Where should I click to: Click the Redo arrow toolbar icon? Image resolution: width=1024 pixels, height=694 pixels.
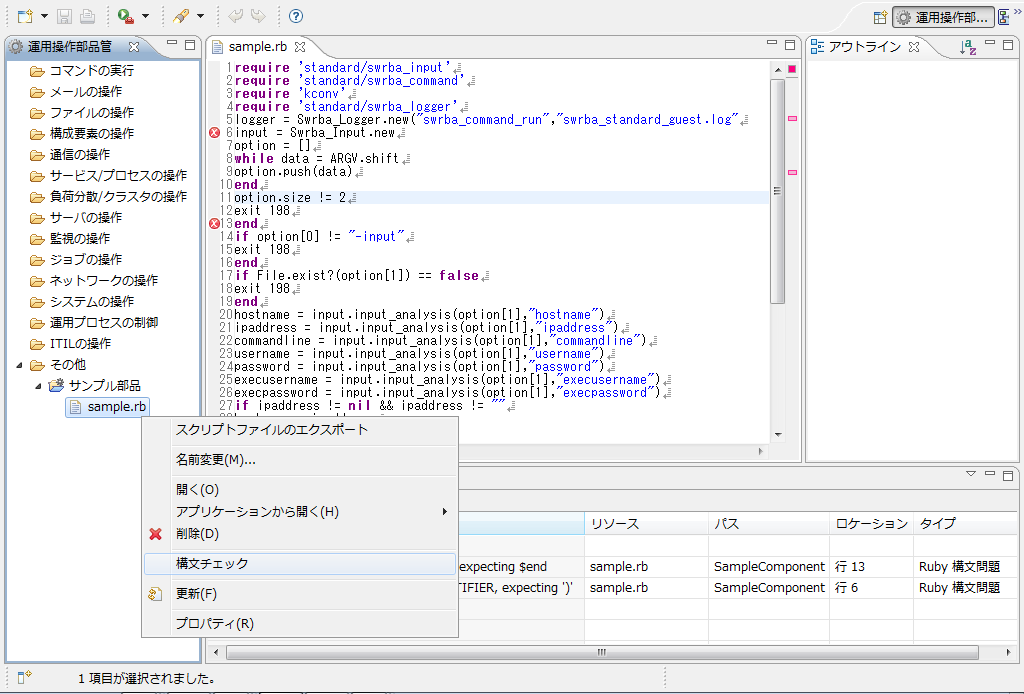pyautogui.click(x=259, y=16)
